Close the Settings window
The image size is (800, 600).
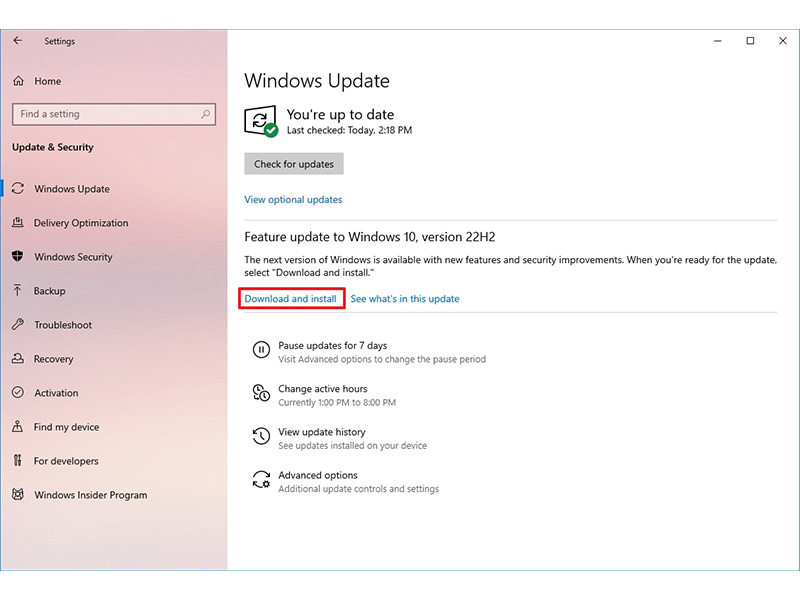pyautogui.click(x=783, y=41)
